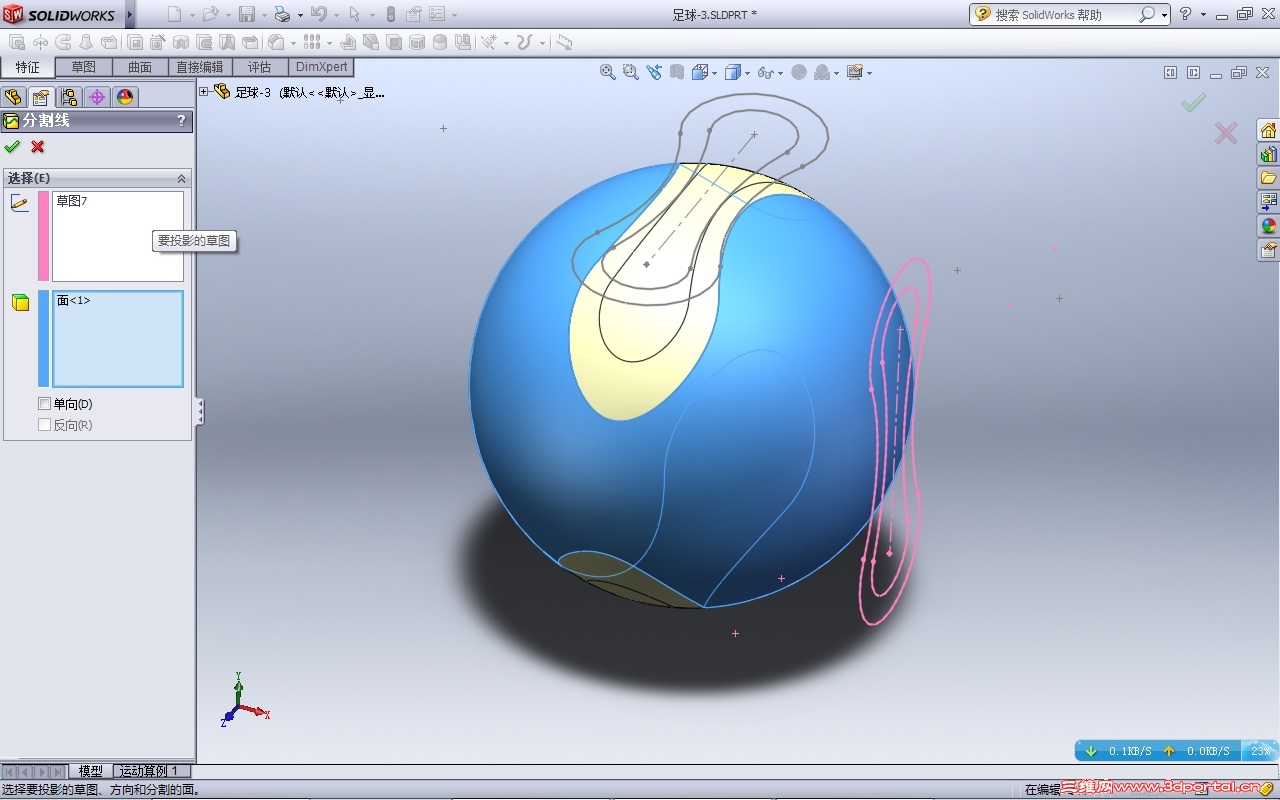
Task: Switch to the 运动算例 1 bottom tab
Action: coord(150,771)
